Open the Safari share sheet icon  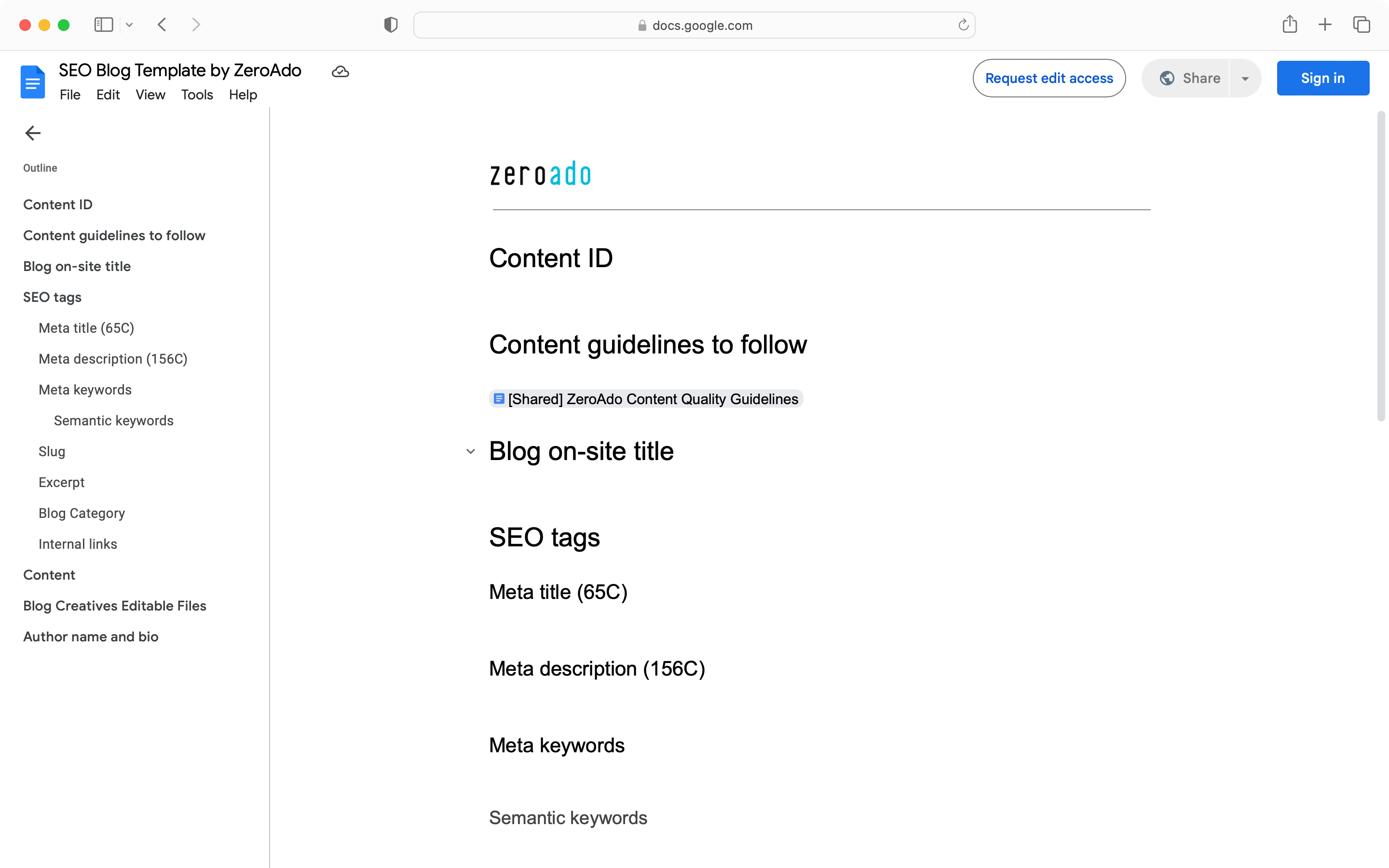pos(1290,25)
